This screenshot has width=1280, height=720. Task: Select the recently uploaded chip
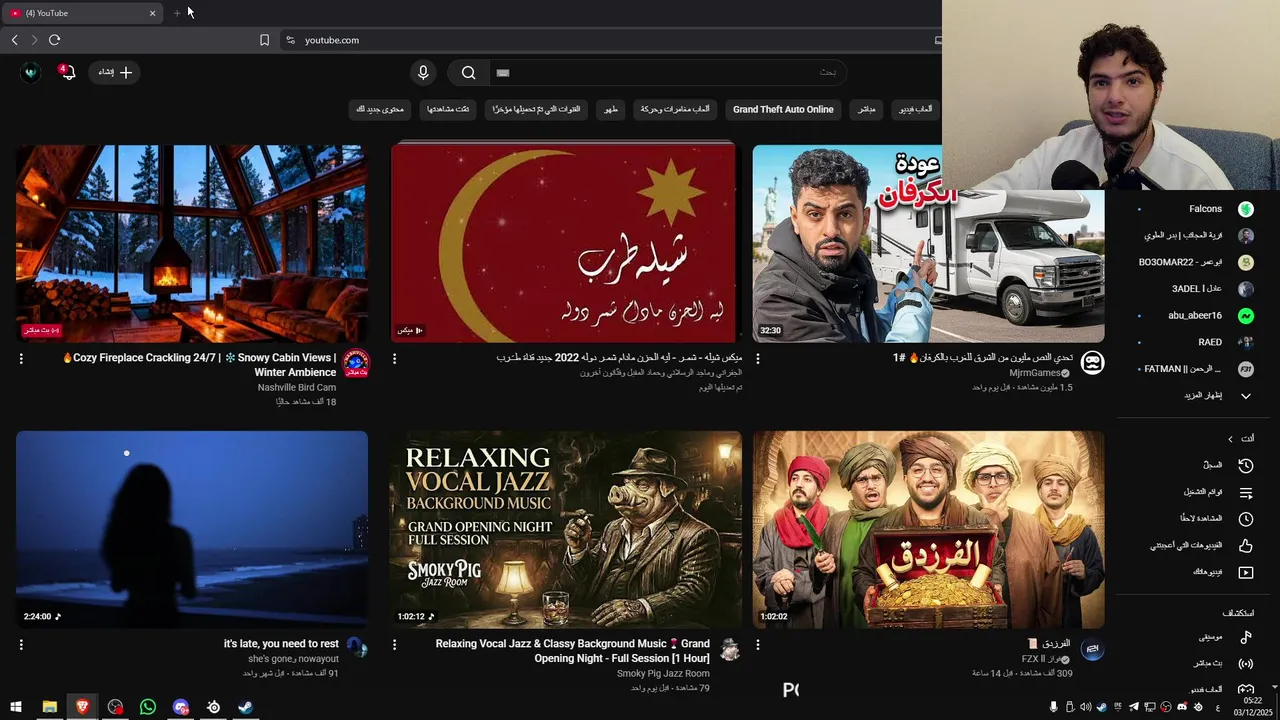537,109
